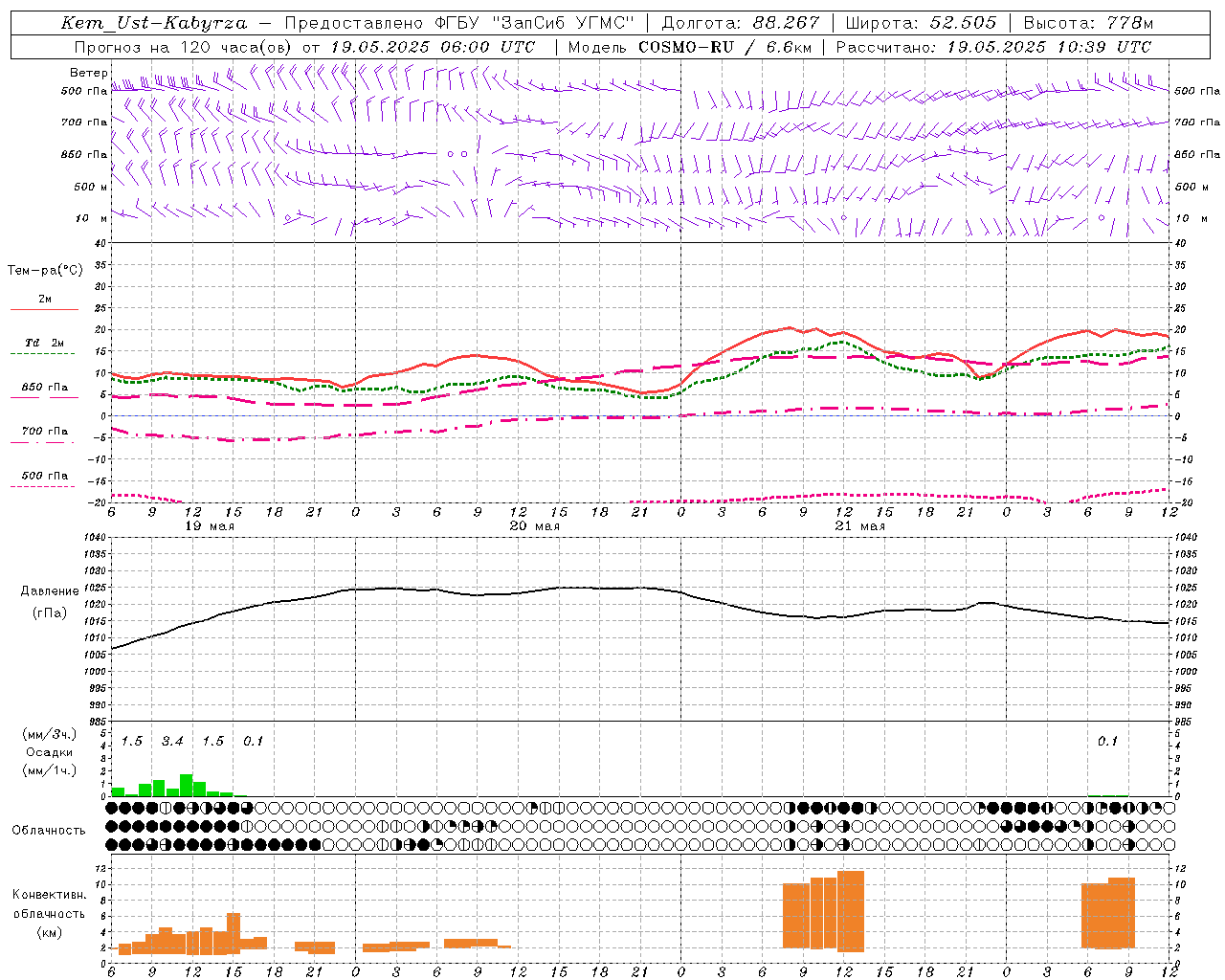
Task: Click the '19 мая' date label
Action: click(x=210, y=526)
